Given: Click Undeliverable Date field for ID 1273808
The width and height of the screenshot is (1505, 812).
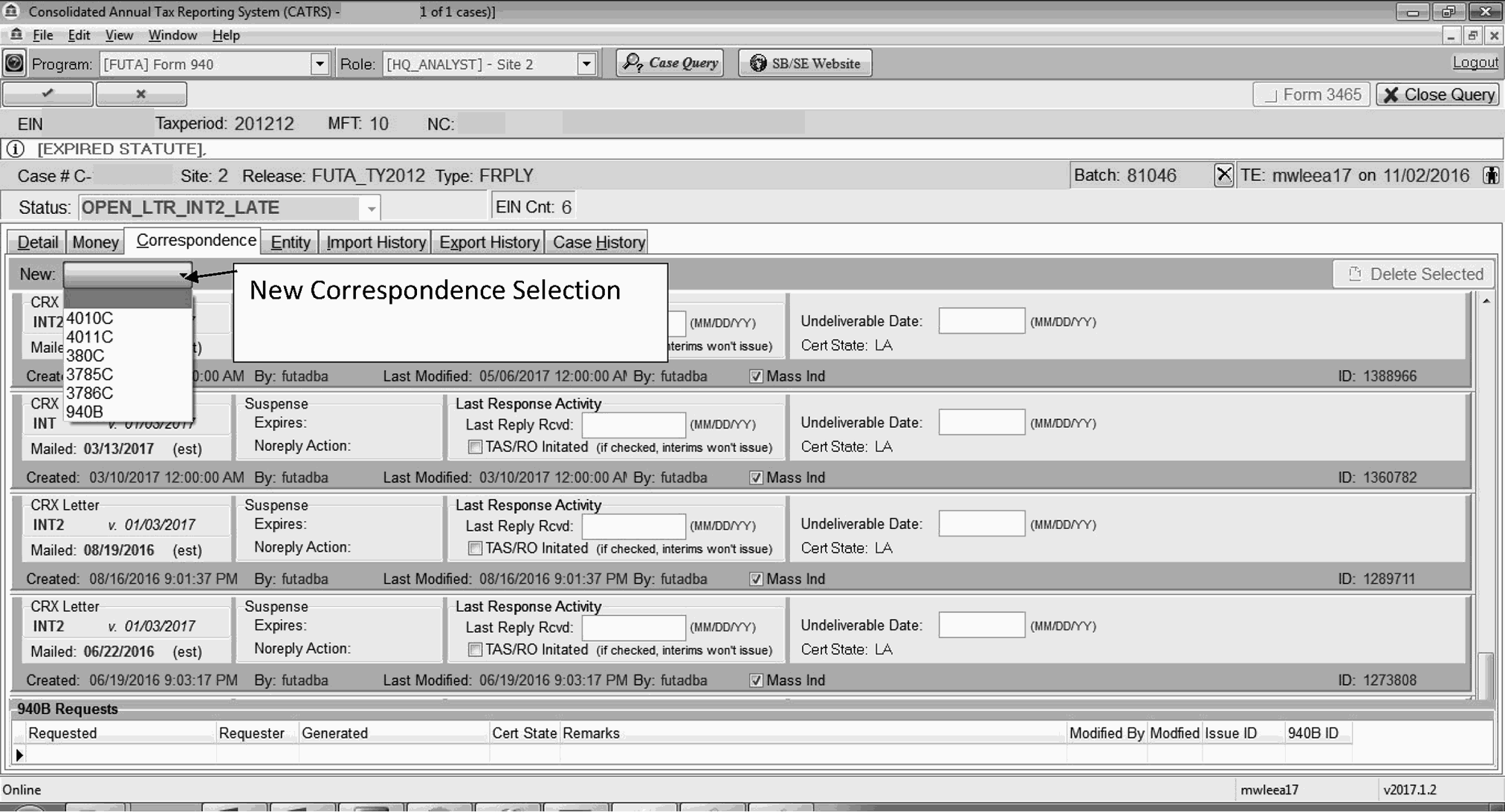Looking at the screenshot, I should (981, 626).
